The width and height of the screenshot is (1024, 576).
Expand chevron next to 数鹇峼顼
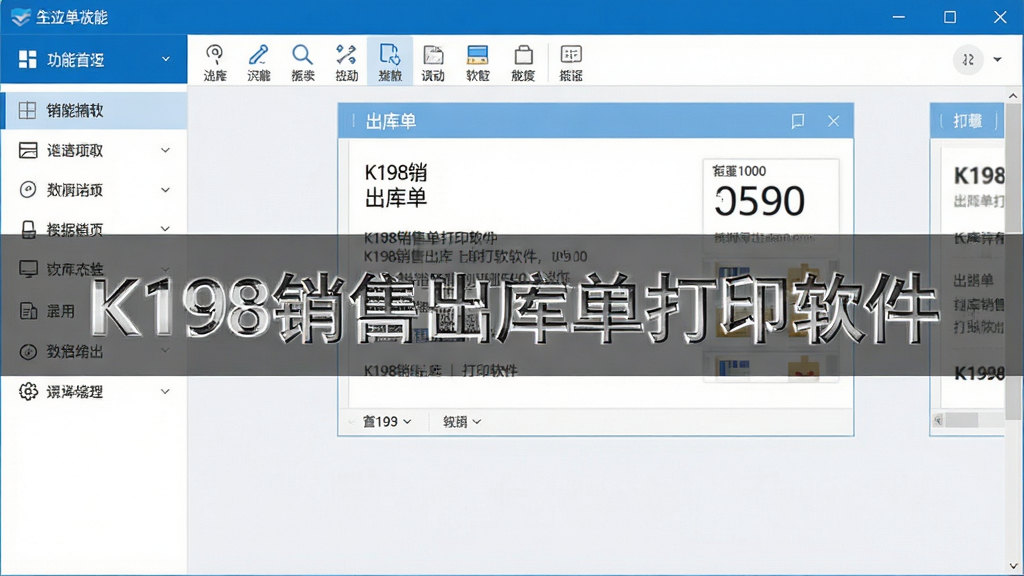[166, 190]
